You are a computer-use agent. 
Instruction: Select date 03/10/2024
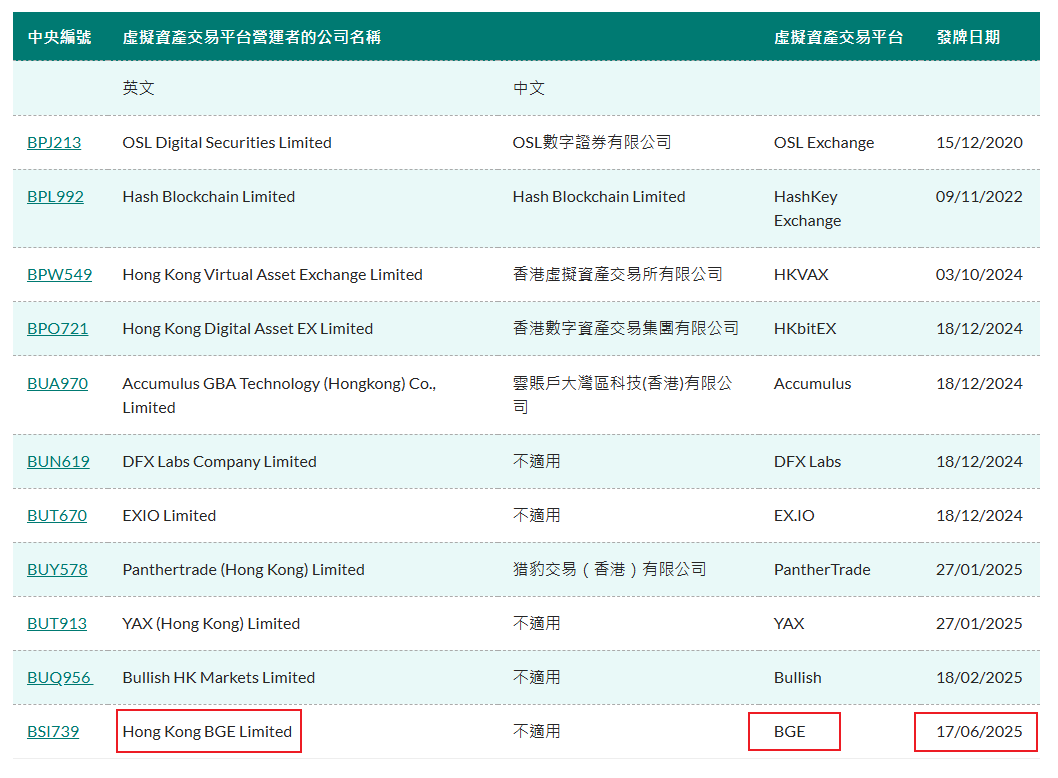coord(979,275)
